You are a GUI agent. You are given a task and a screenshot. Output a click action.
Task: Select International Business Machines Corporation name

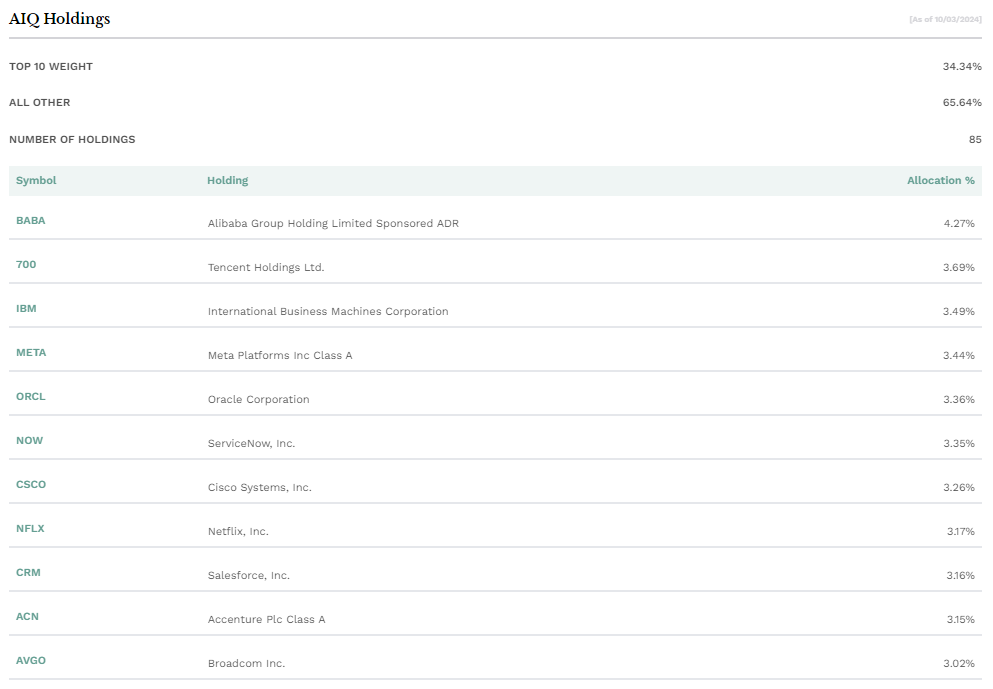tap(328, 312)
